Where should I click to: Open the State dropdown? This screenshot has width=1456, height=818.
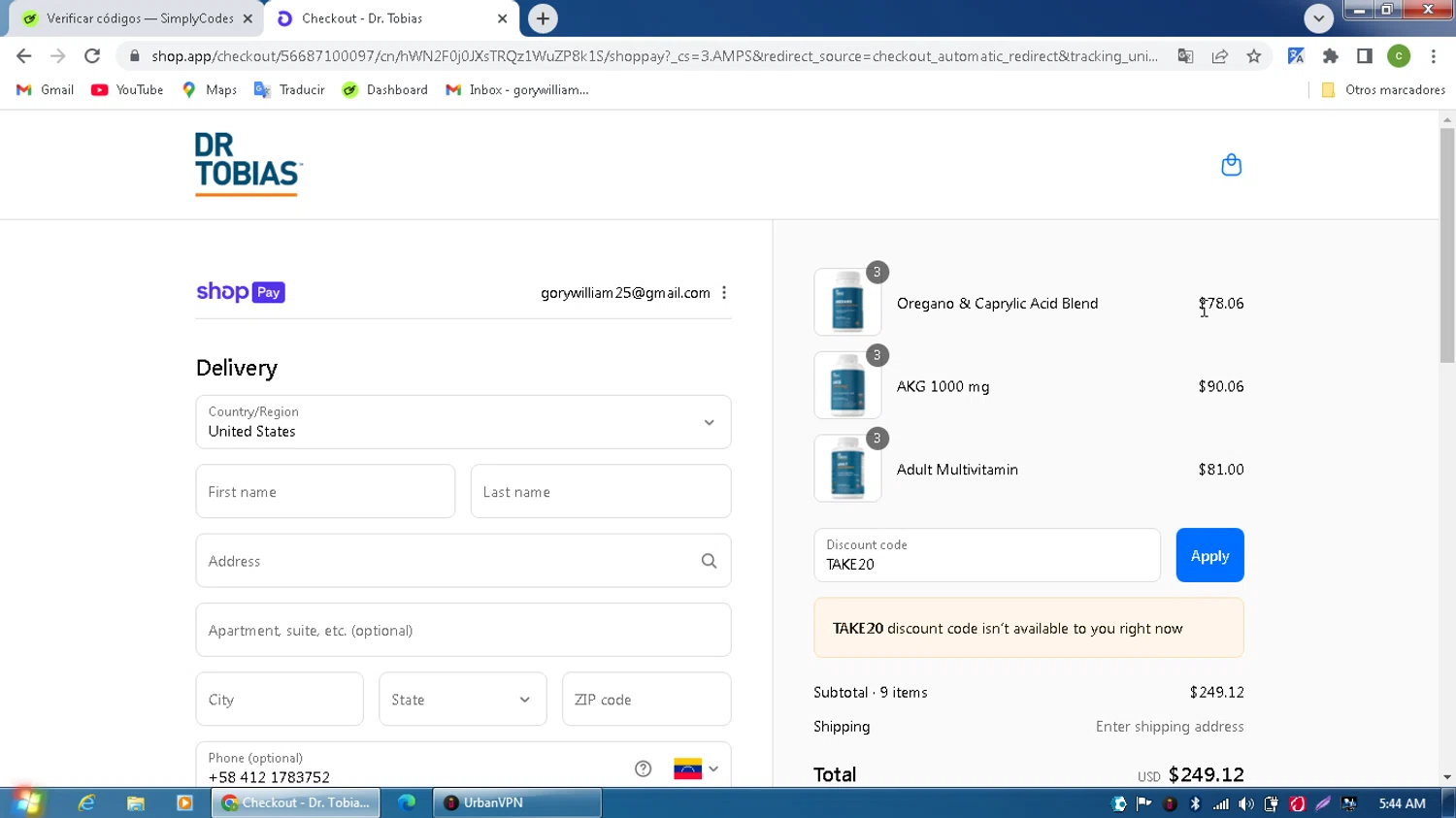463,700
